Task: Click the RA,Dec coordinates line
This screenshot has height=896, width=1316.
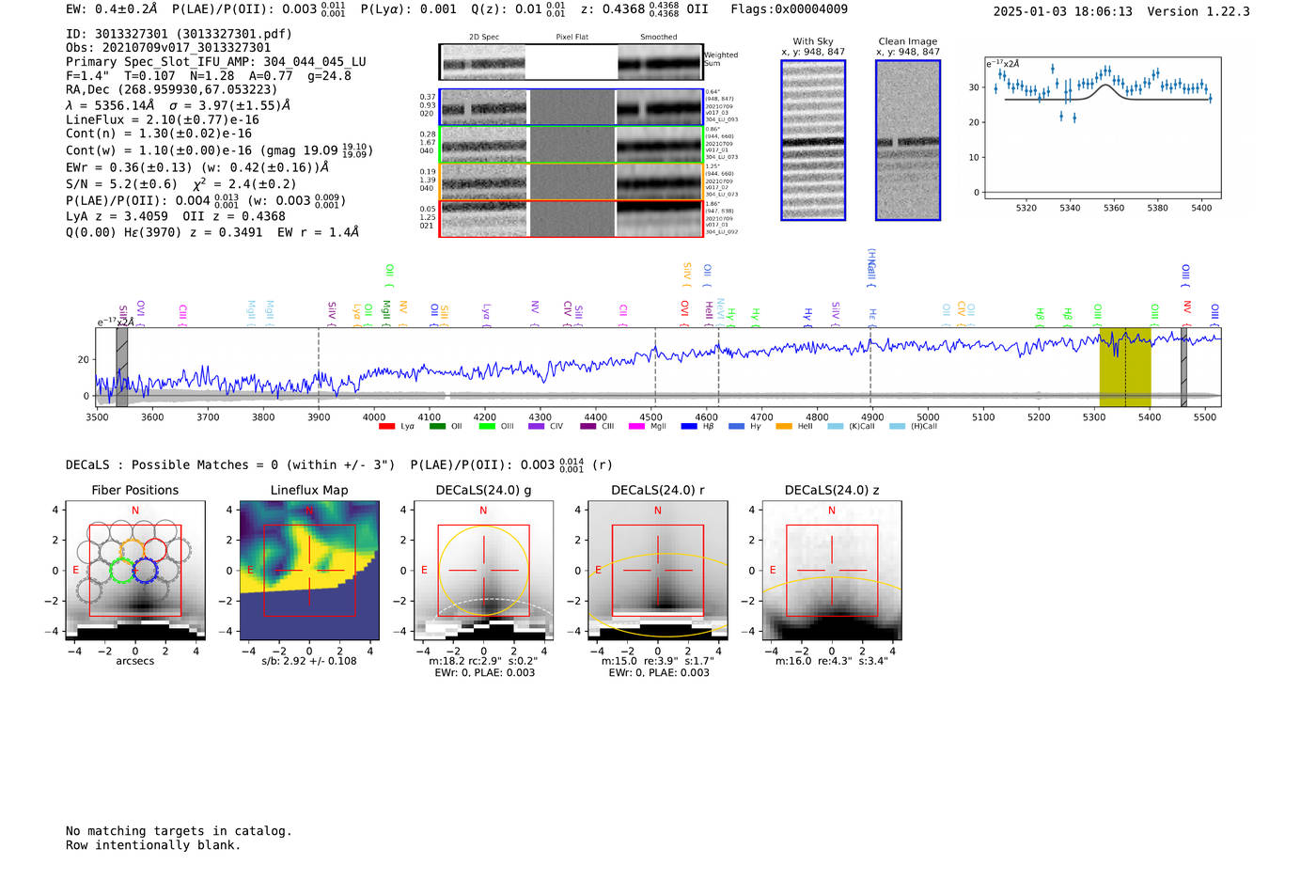Action: (x=171, y=90)
